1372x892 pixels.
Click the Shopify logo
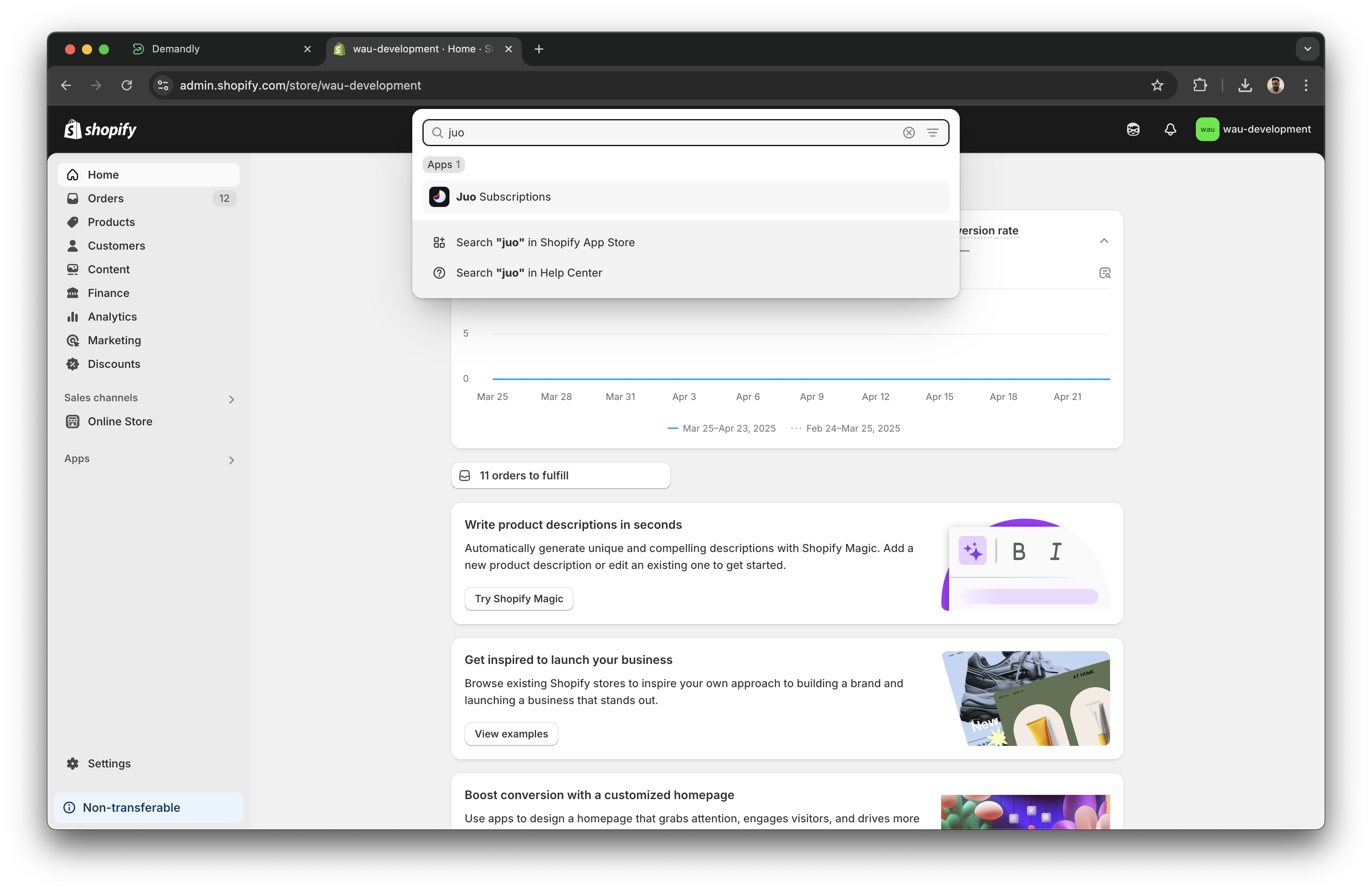point(100,129)
